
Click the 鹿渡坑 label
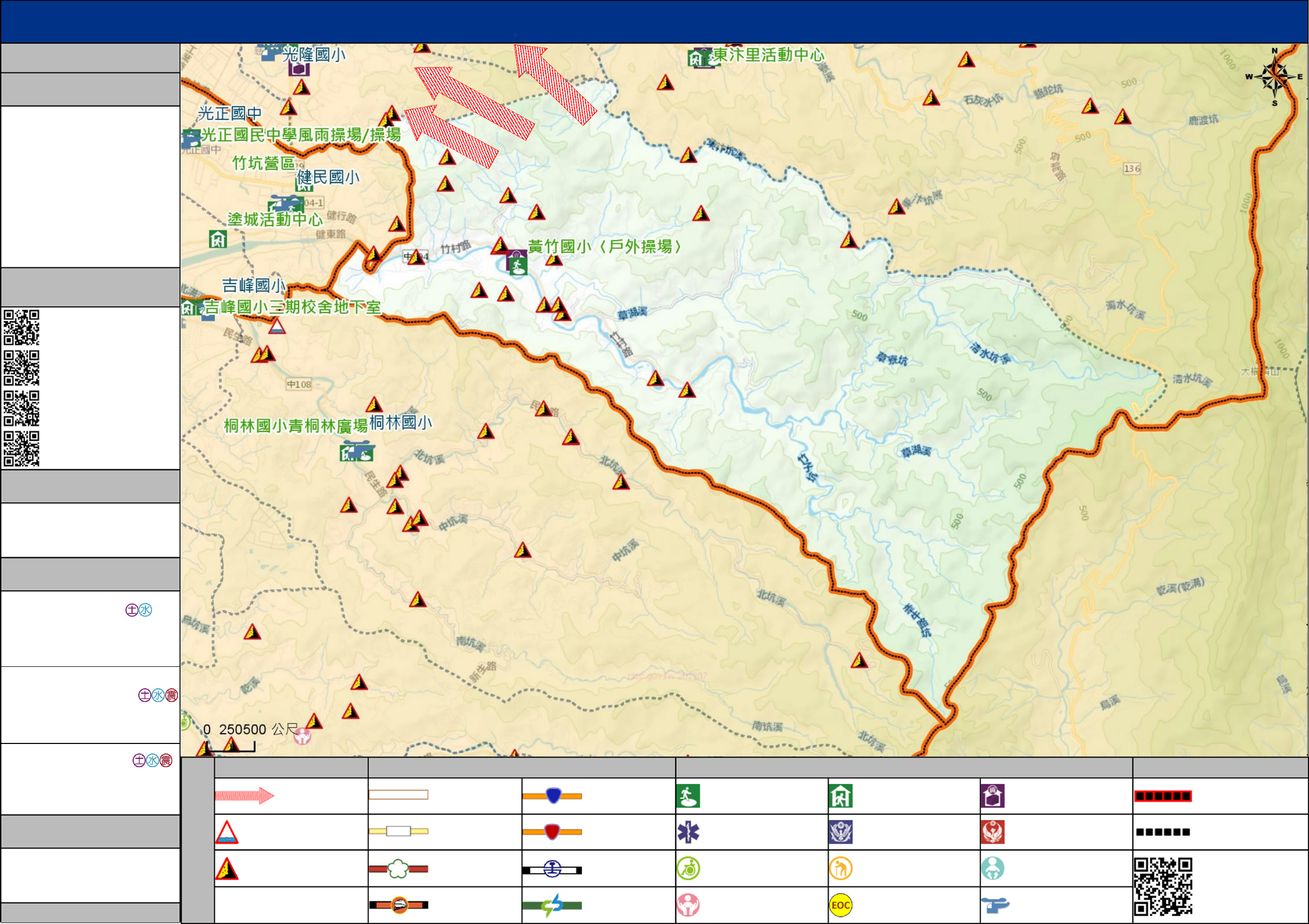pyautogui.click(x=1203, y=120)
